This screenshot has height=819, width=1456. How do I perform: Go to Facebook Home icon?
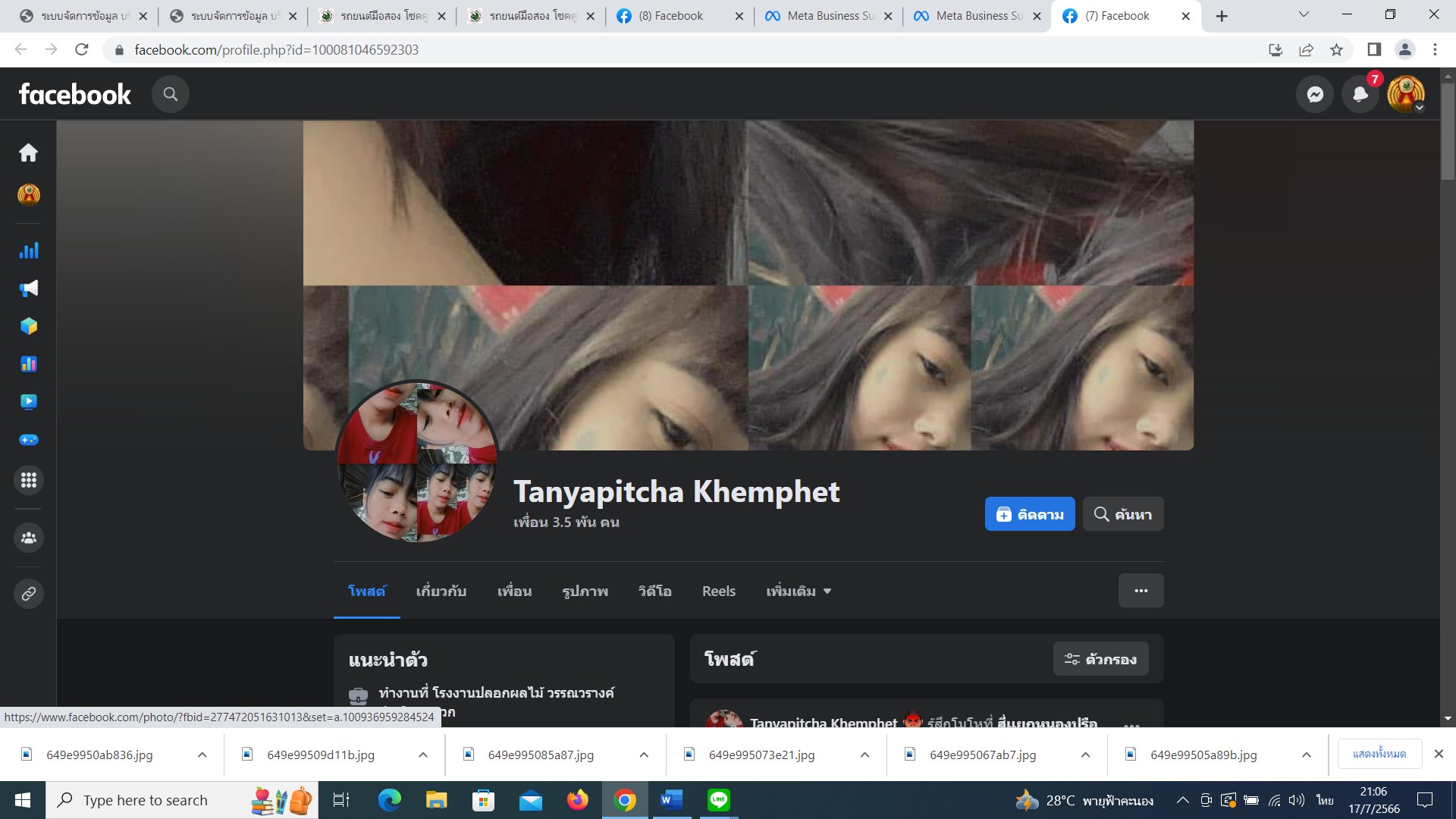pos(29,153)
